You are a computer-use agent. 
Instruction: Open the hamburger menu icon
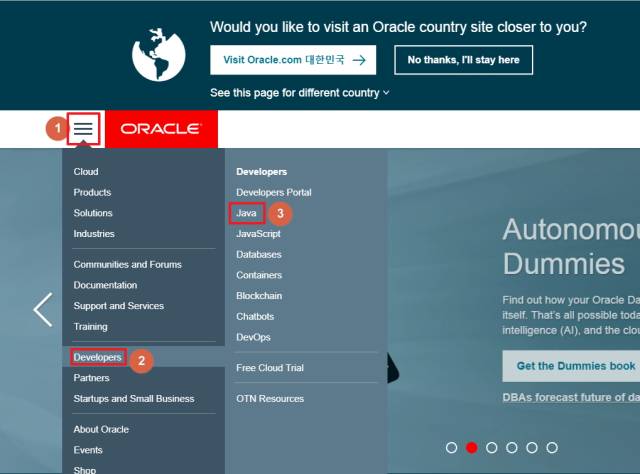(83, 129)
